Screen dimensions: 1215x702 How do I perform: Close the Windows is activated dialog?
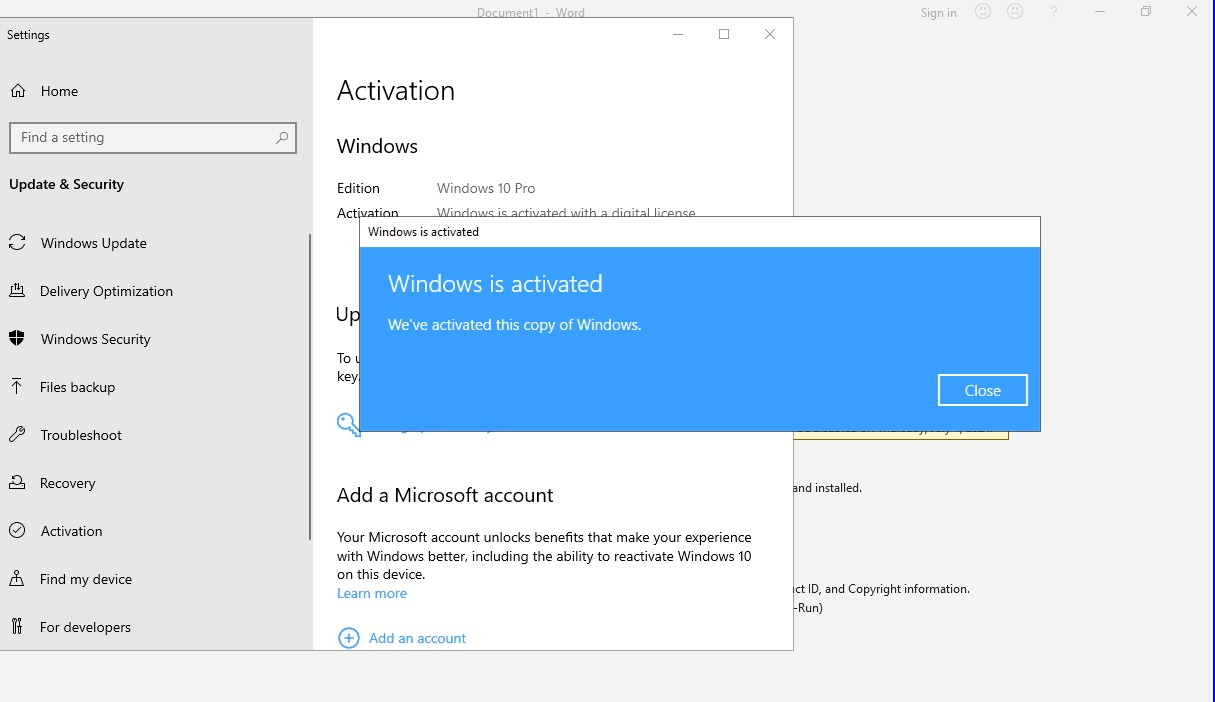pos(982,390)
